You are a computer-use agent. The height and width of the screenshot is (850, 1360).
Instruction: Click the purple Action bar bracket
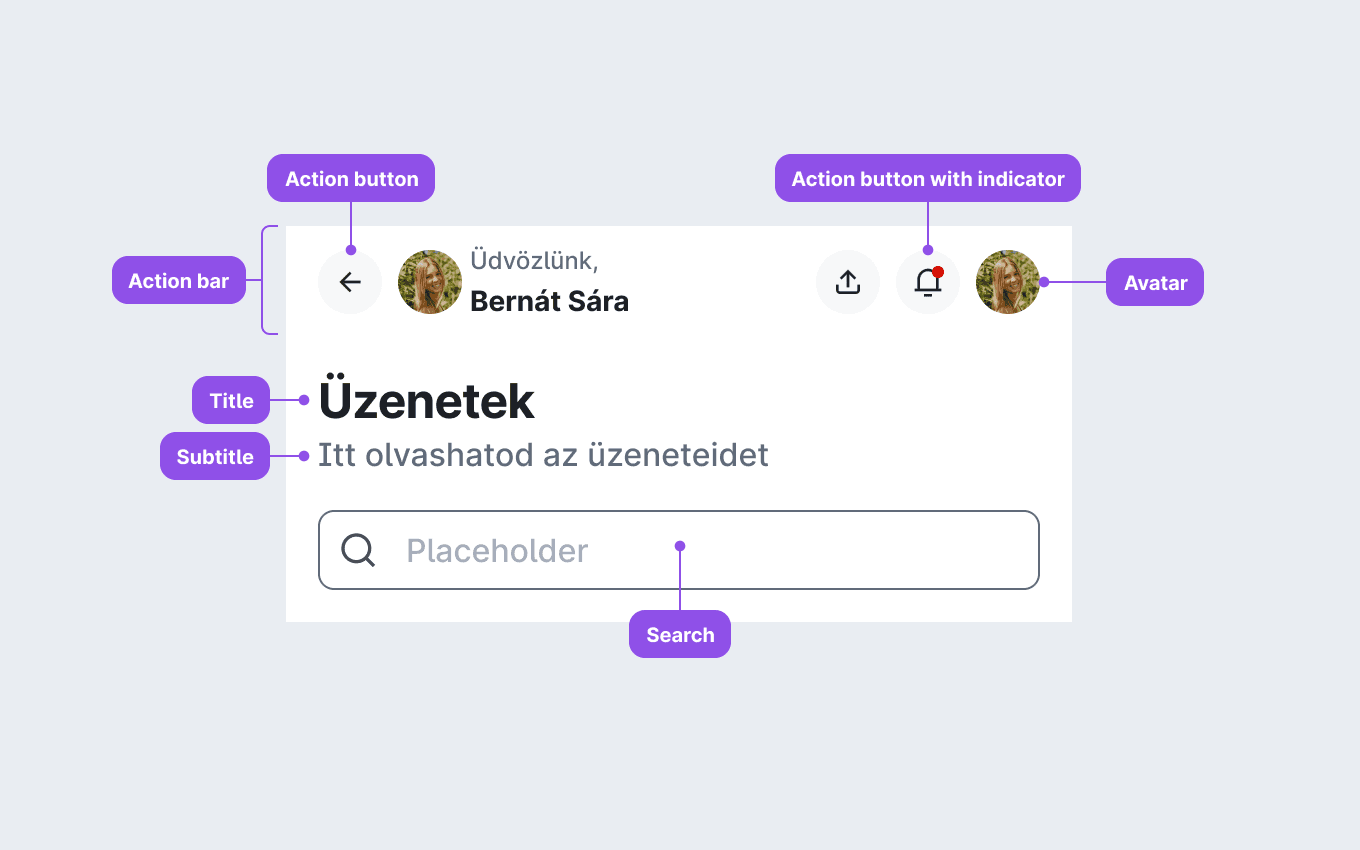pyautogui.click(x=268, y=280)
